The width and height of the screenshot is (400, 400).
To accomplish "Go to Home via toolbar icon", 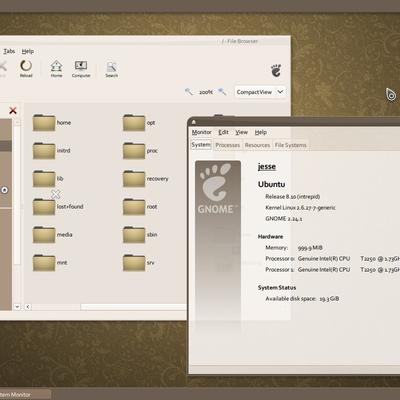I will (x=56, y=68).
